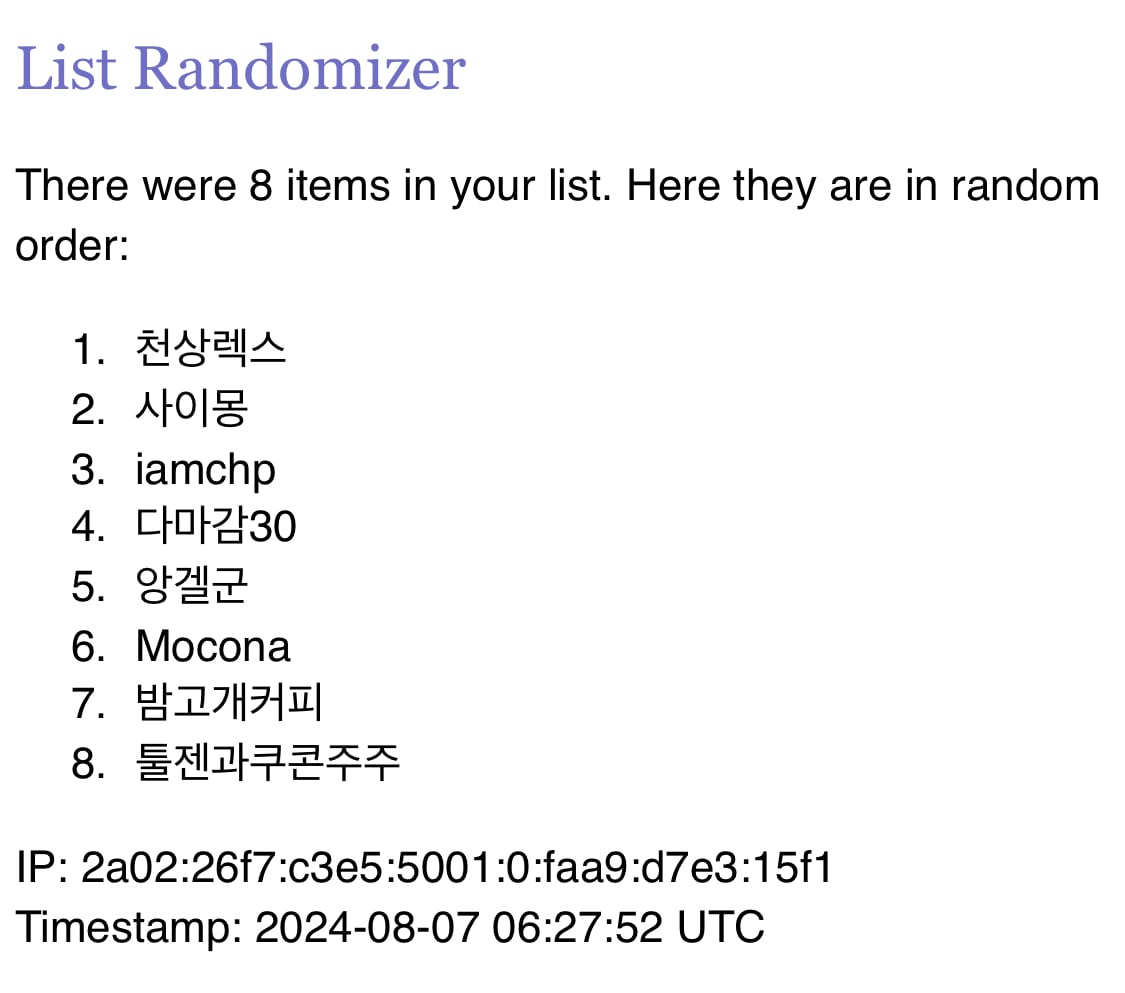Select list item 앙겔군
Screen dimensions: 1125x993
coord(192,585)
